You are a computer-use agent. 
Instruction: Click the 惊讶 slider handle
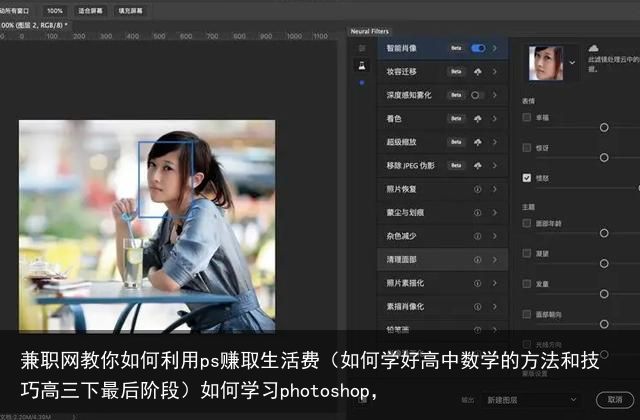(604, 158)
